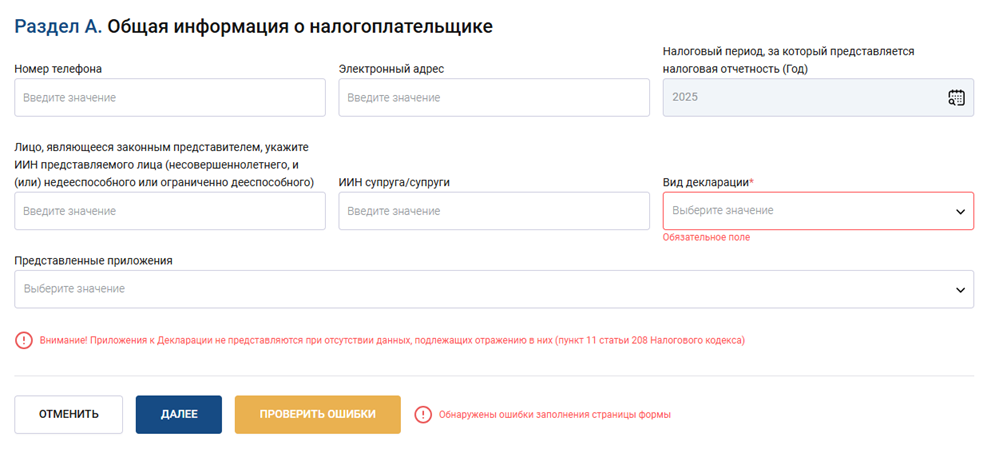Click the 'Раздел А.' section heading
Screen dimensions: 987x453
(x=58, y=26)
